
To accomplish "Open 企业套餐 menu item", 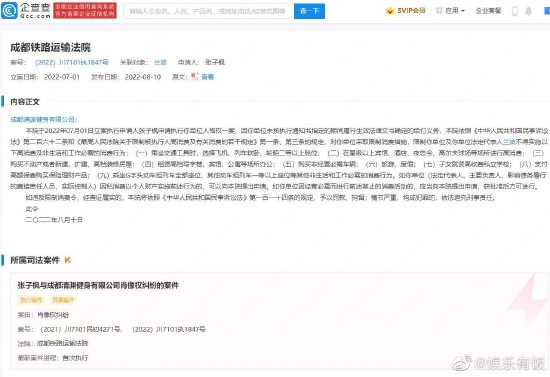I will pyautogui.click(x=488, y=11).
